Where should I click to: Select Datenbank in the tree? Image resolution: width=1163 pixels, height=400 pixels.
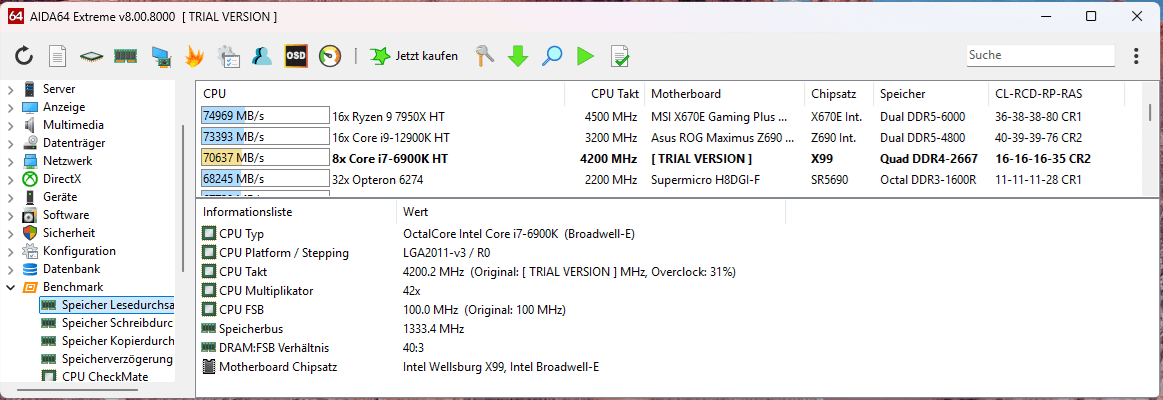[x=71, y=269]
